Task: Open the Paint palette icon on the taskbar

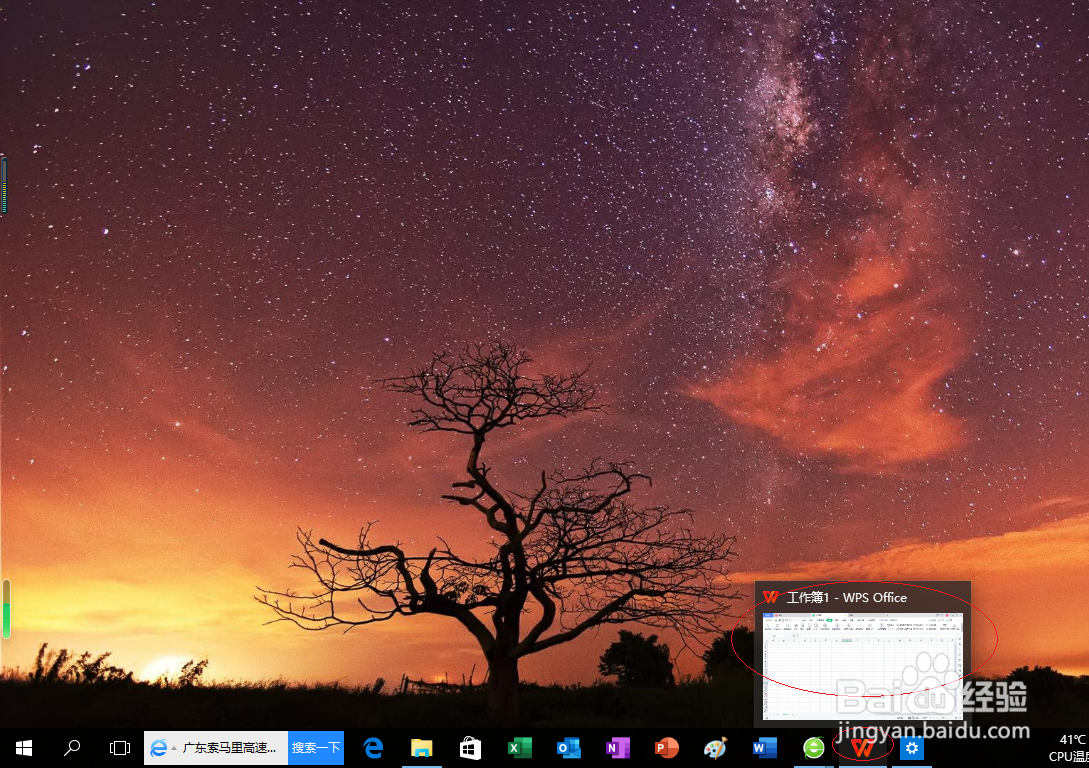Action: click(715, 748)
